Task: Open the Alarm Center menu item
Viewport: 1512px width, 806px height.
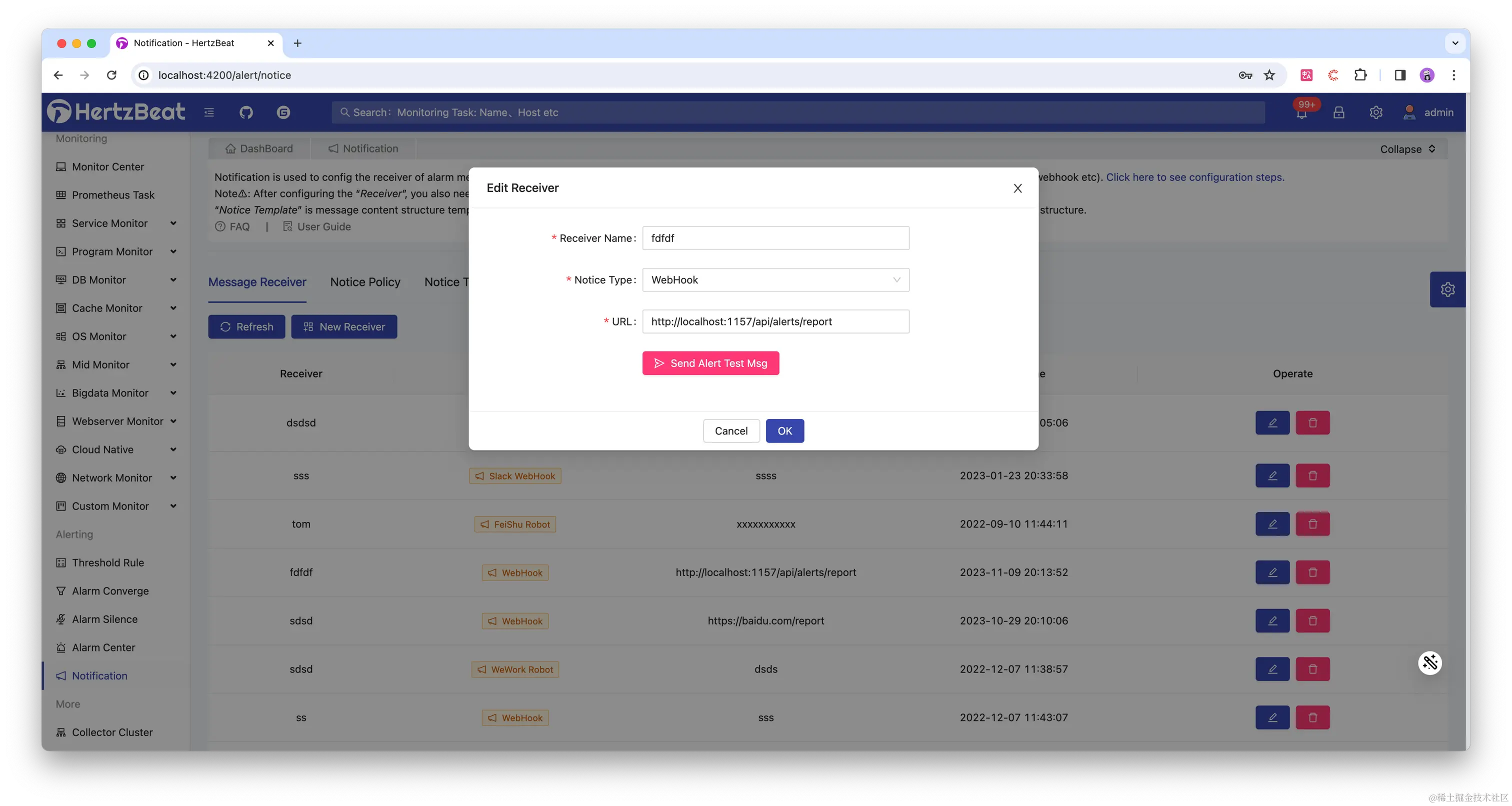Action: 103,647
